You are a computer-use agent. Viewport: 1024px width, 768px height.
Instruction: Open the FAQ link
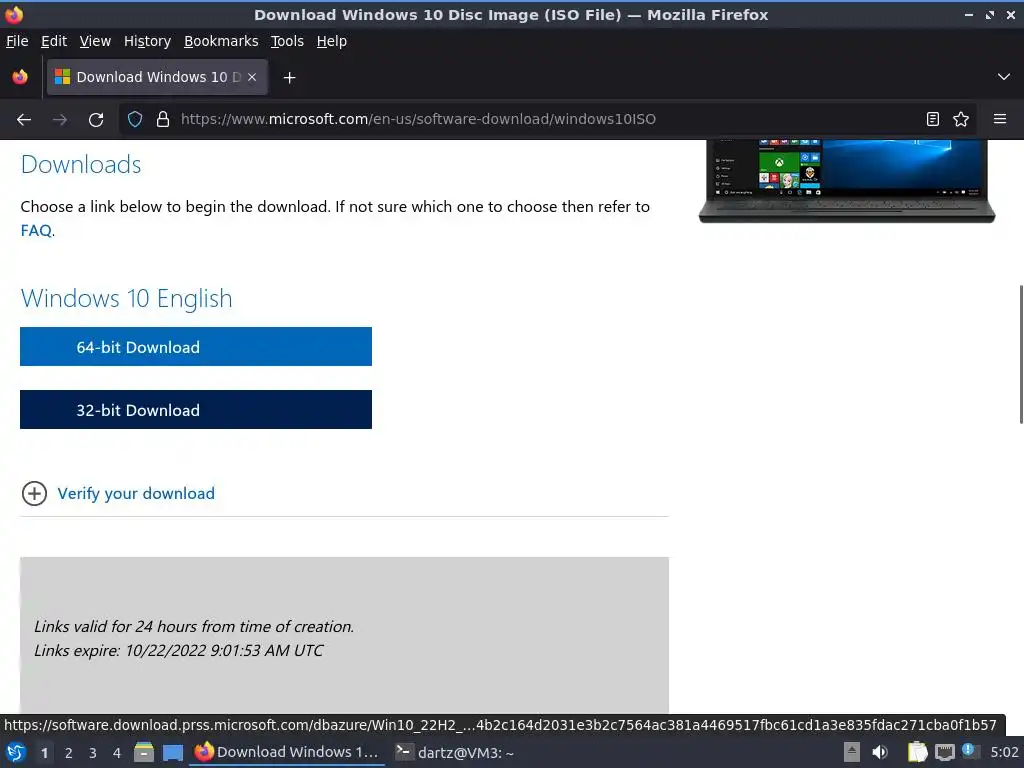[x=36, y=231]
